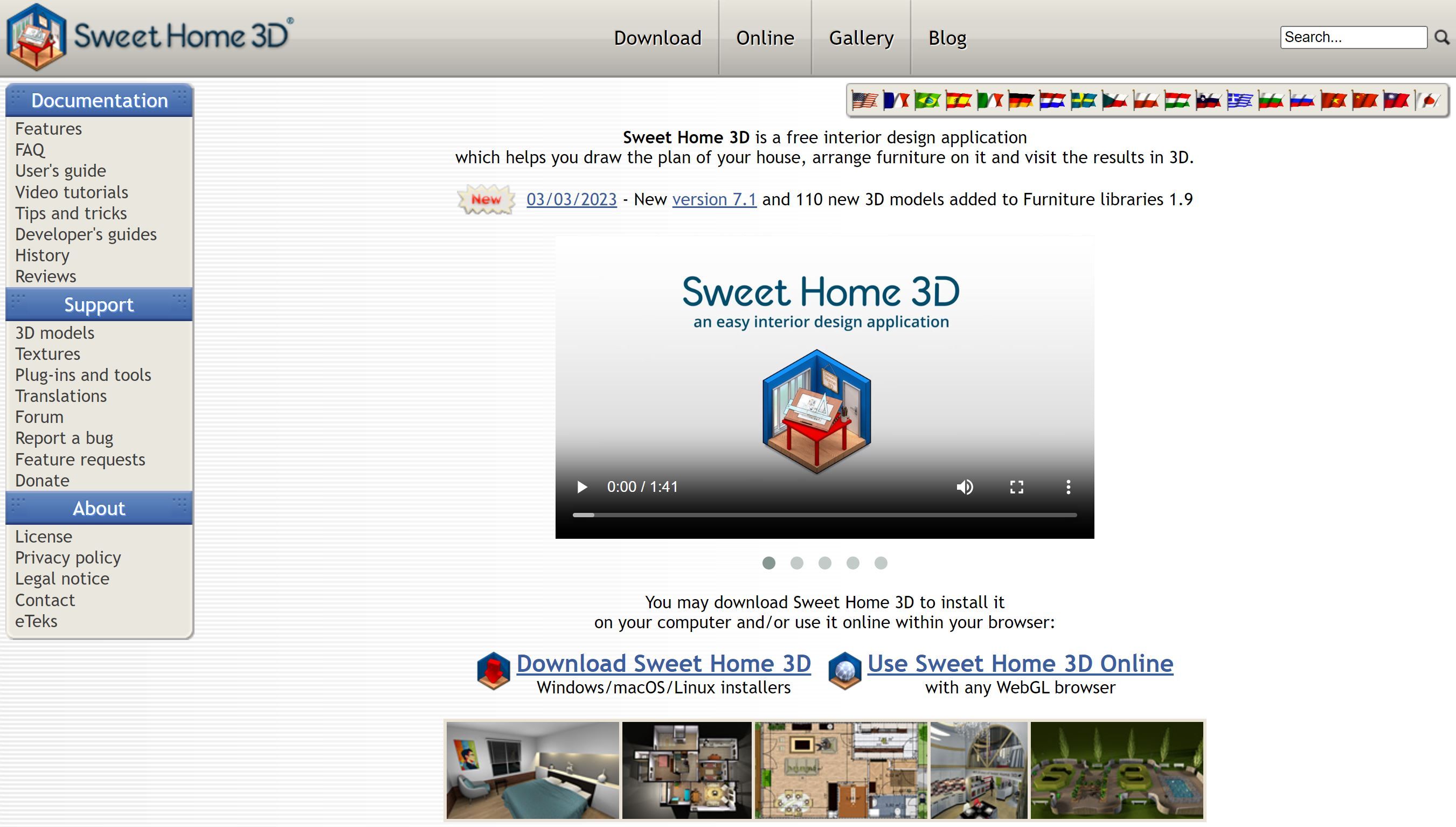This screenshot has width=1456, height=827.
Task: Click the video progress bar
Action: (824, 515)
